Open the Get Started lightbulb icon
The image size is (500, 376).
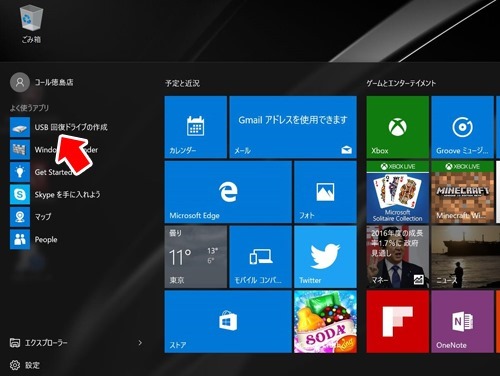coord(20,172)
